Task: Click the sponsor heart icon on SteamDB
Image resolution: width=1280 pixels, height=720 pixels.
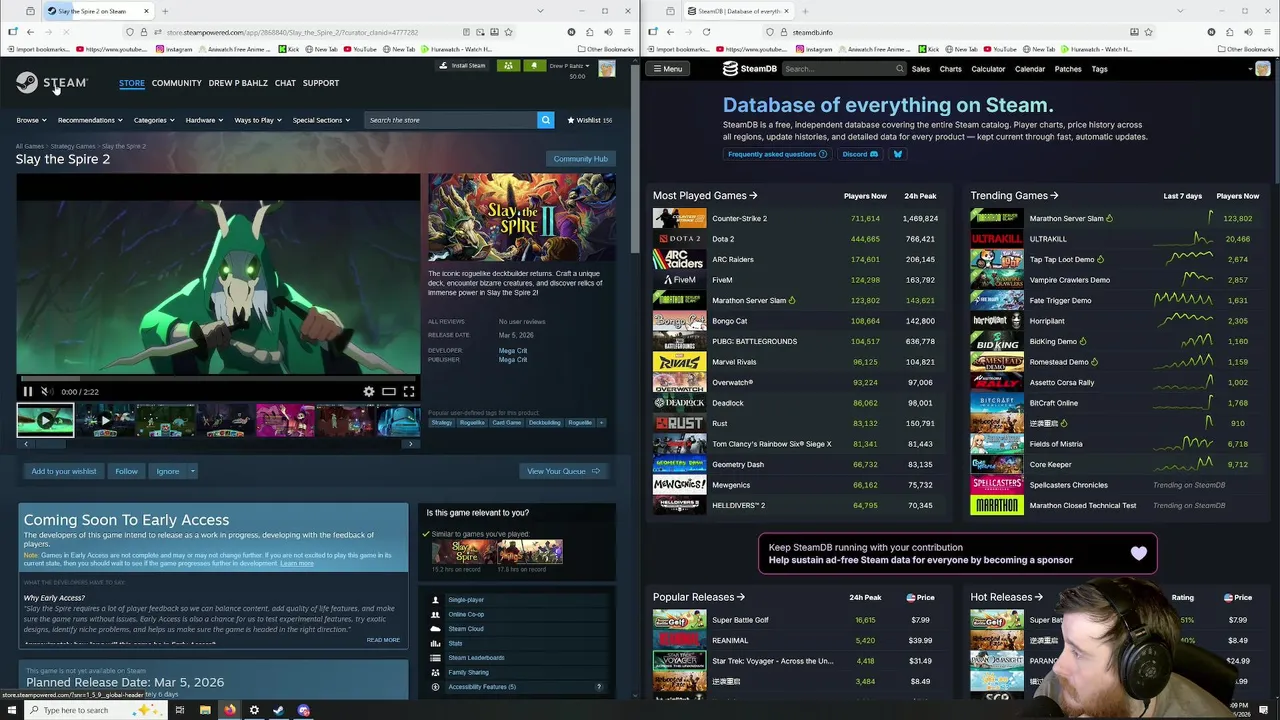Action: tap(1139, 553)
